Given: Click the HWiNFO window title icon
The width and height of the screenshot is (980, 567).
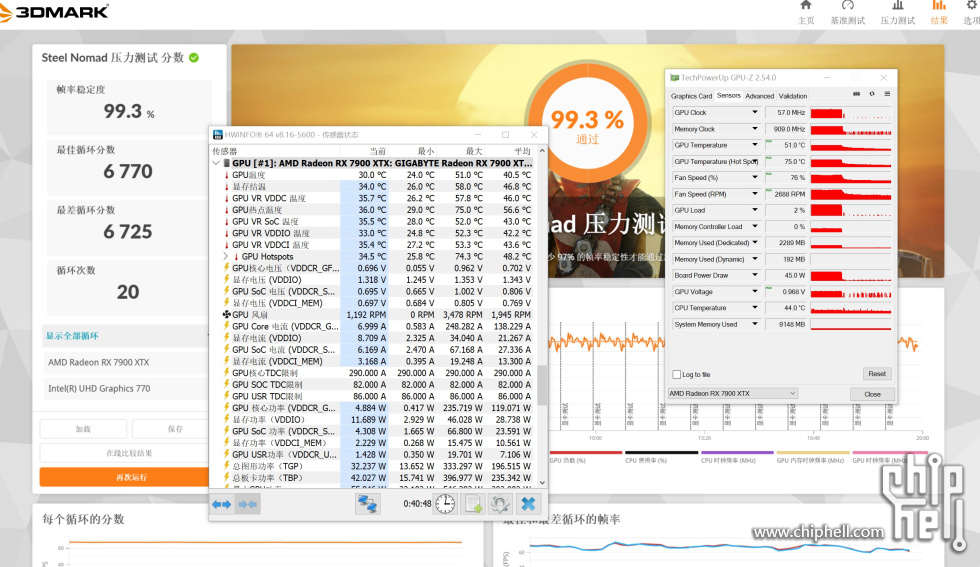Looking at the screenshot, I should (x=218, y=134).
